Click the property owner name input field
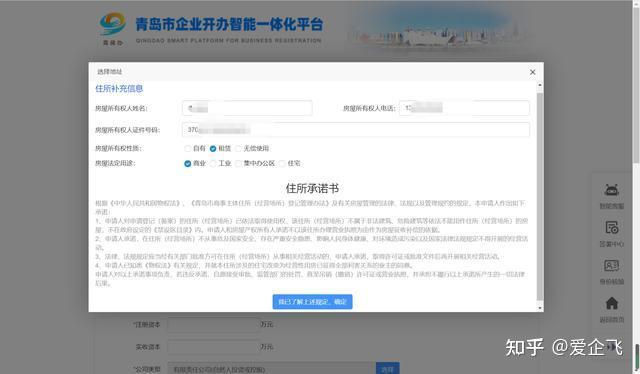 click(x=247, y=108)
